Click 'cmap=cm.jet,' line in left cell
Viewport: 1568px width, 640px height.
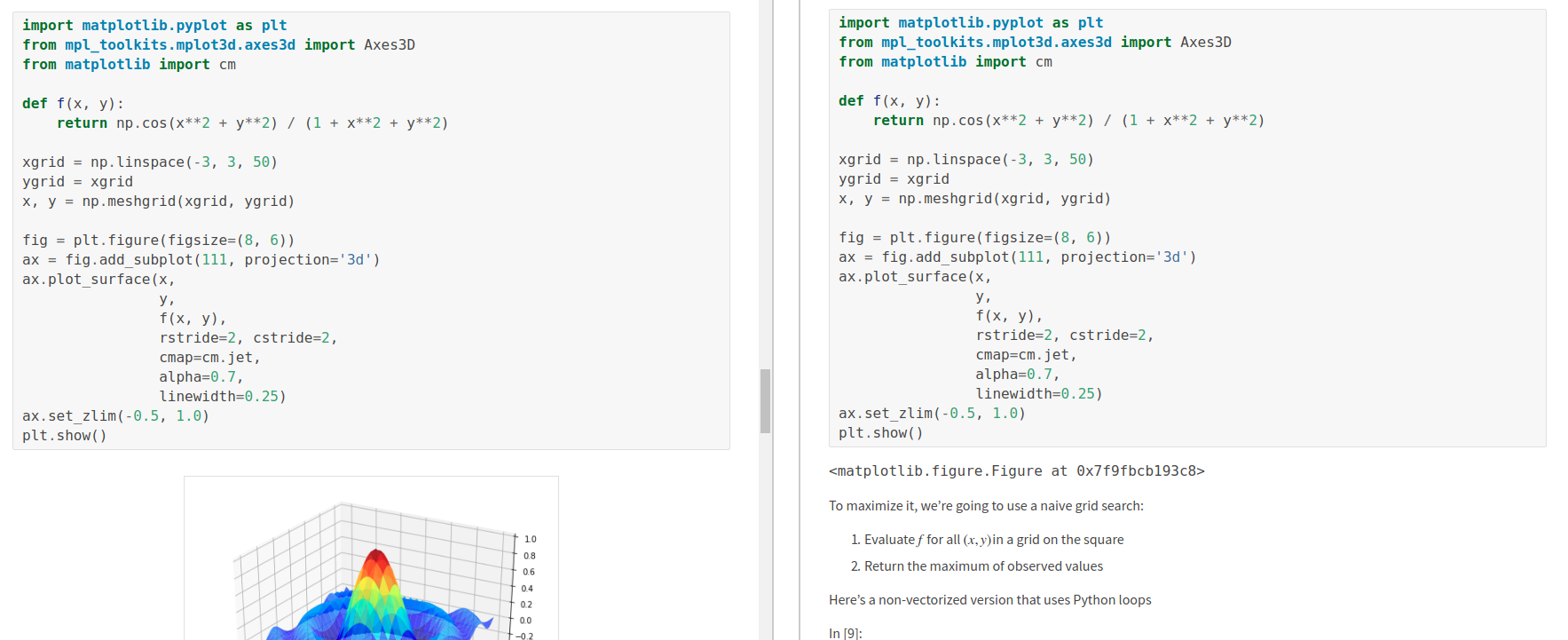(209, 358)
